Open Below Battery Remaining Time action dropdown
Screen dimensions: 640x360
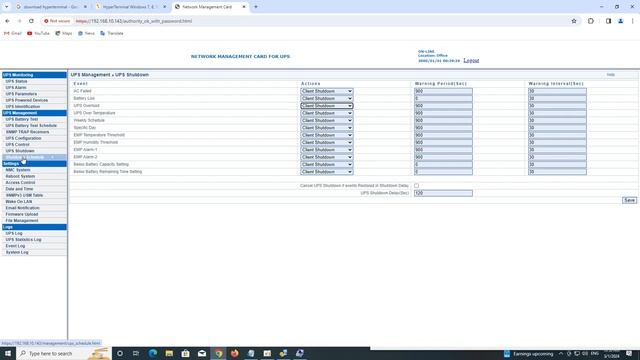tap(327, 172)
